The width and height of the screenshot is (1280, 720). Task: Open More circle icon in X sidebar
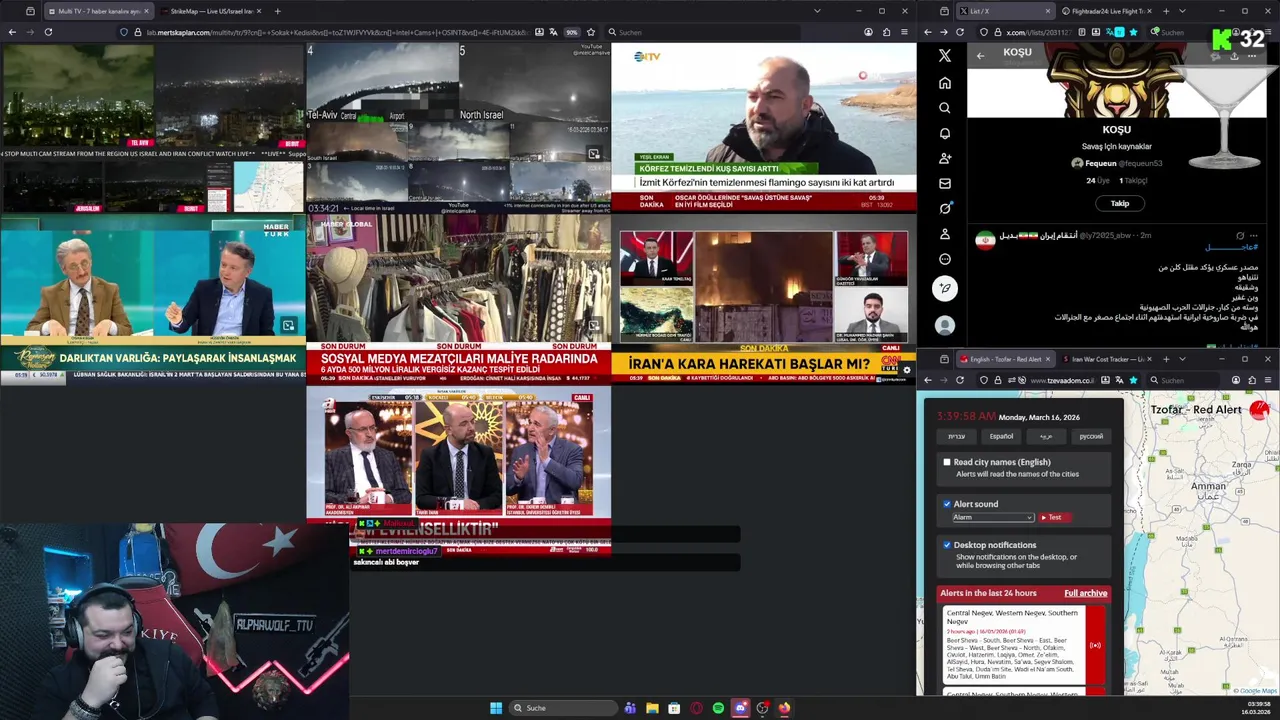click(944, 259)
